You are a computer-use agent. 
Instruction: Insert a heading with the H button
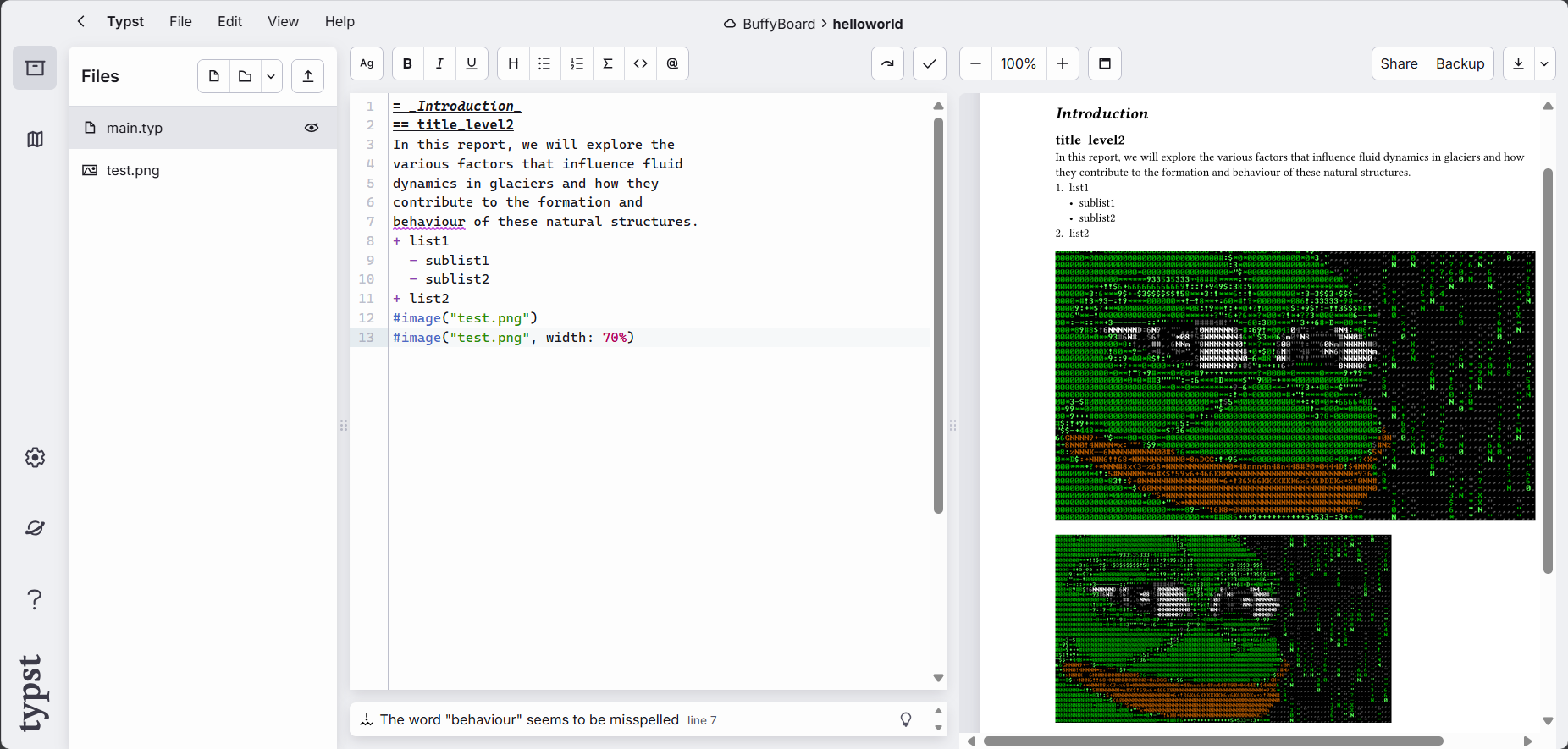(x=513, y=63)
